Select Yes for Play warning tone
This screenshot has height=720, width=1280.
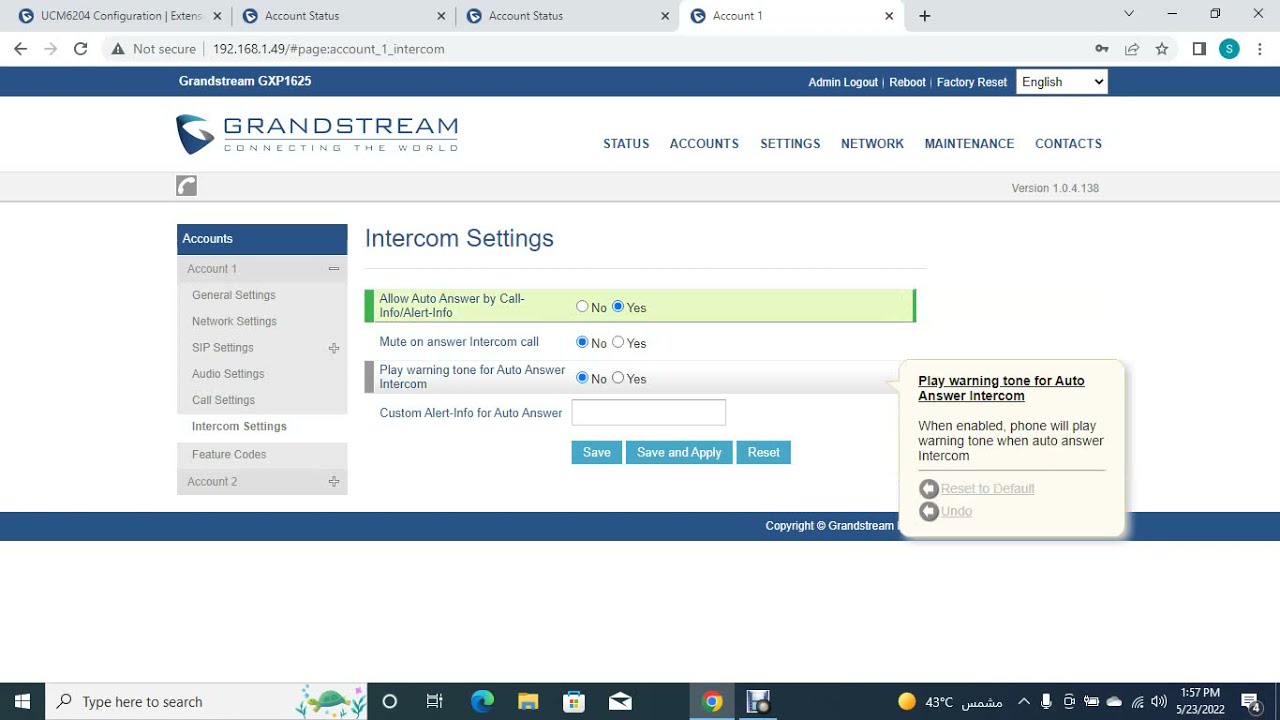(618, 377)
